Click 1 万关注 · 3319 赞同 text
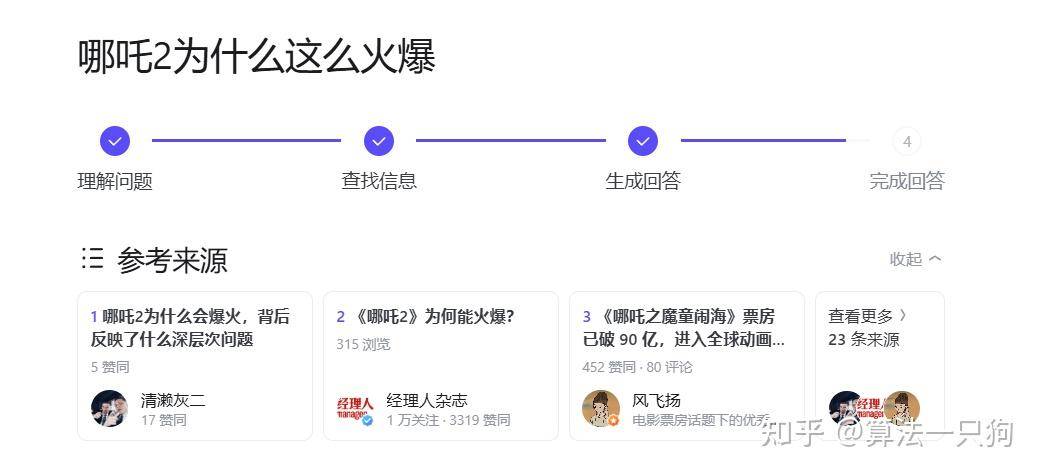Viewport: 1041px width, 476px height. pos(449,420)
